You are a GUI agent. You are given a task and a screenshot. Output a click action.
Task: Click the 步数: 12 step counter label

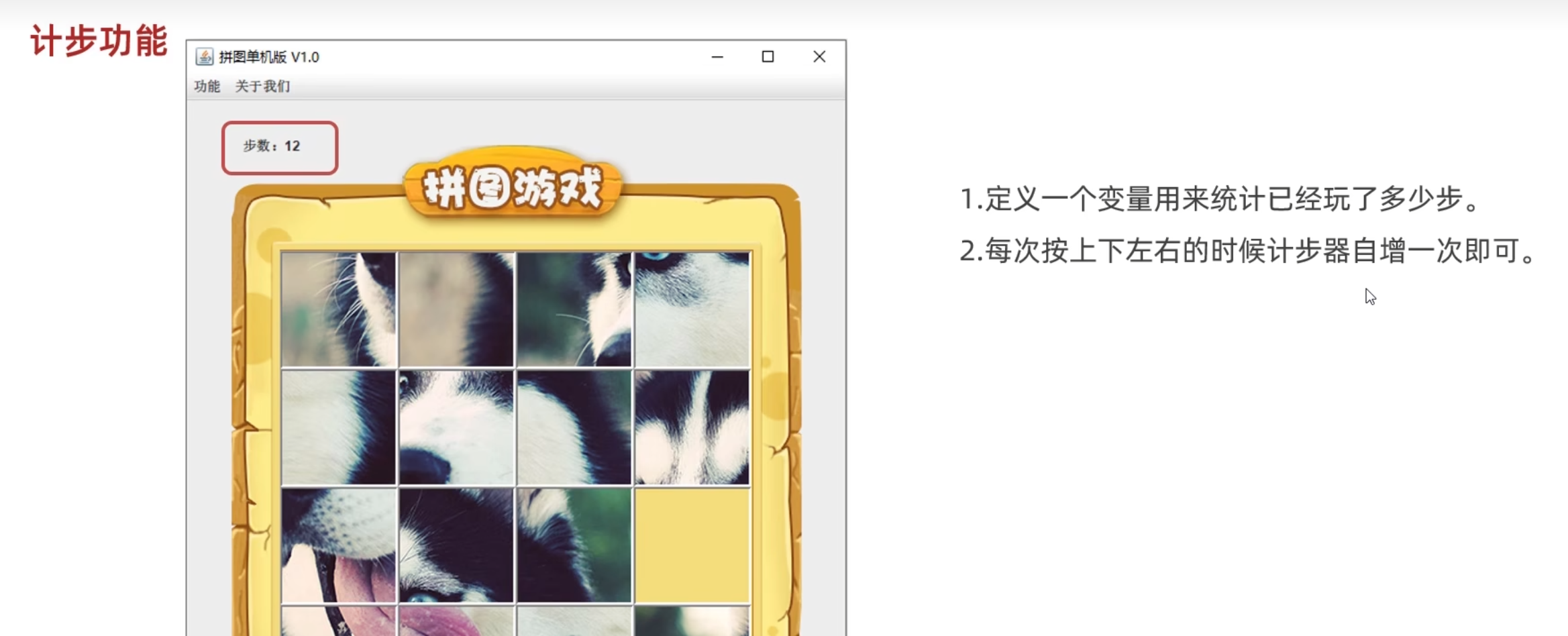272,146
